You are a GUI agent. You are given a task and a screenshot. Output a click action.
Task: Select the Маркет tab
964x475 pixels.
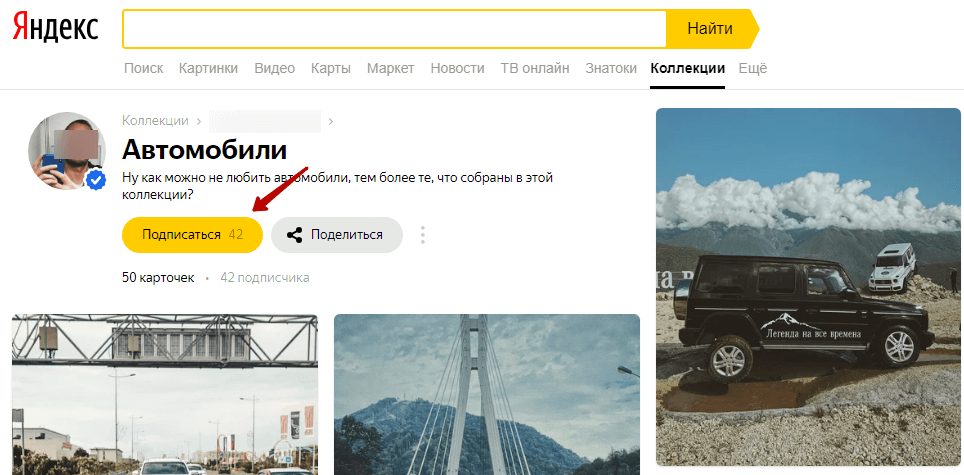click(390, 68)
